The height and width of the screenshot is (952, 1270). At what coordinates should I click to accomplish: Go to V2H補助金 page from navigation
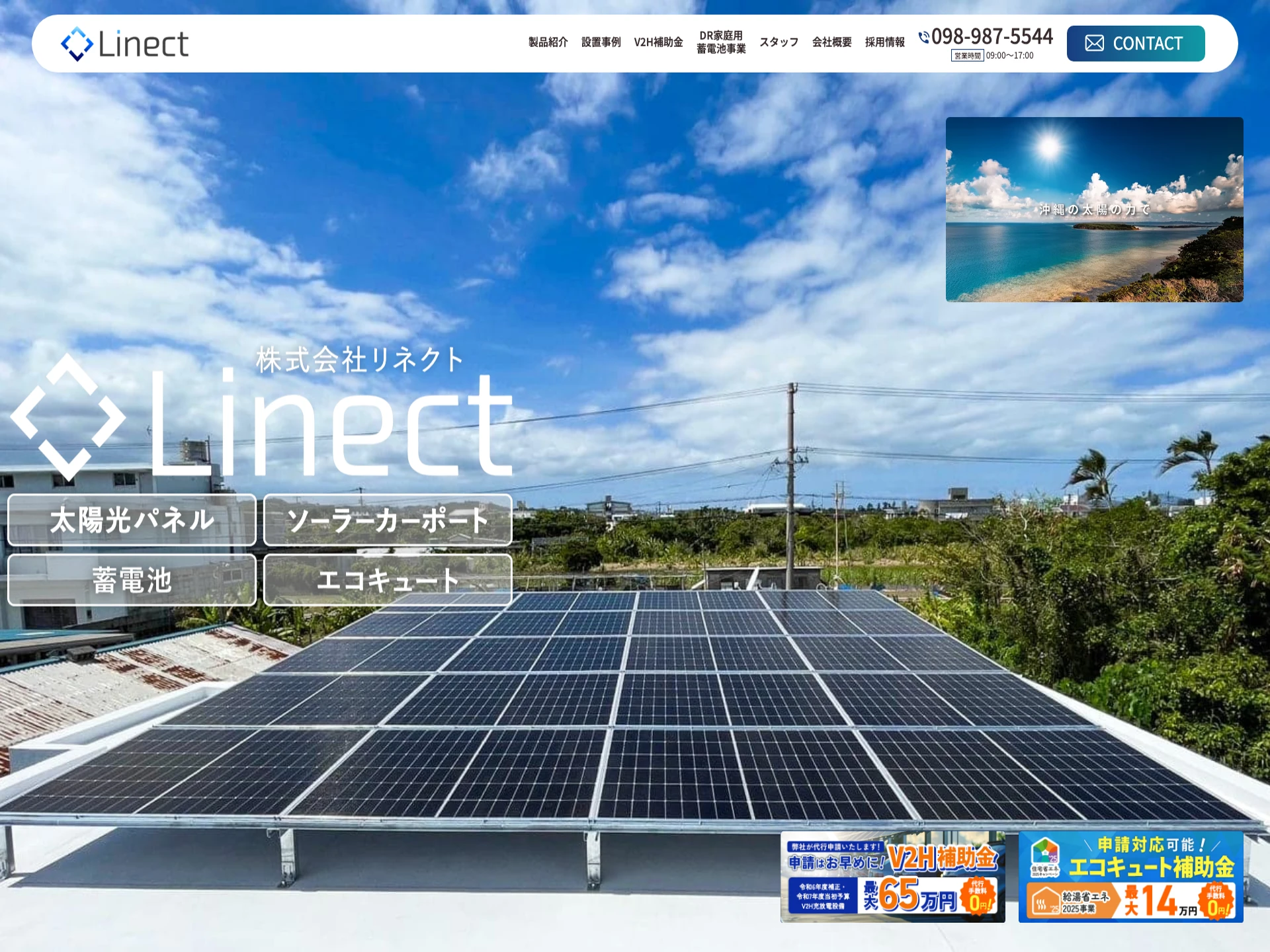click(x=658, y=42)
